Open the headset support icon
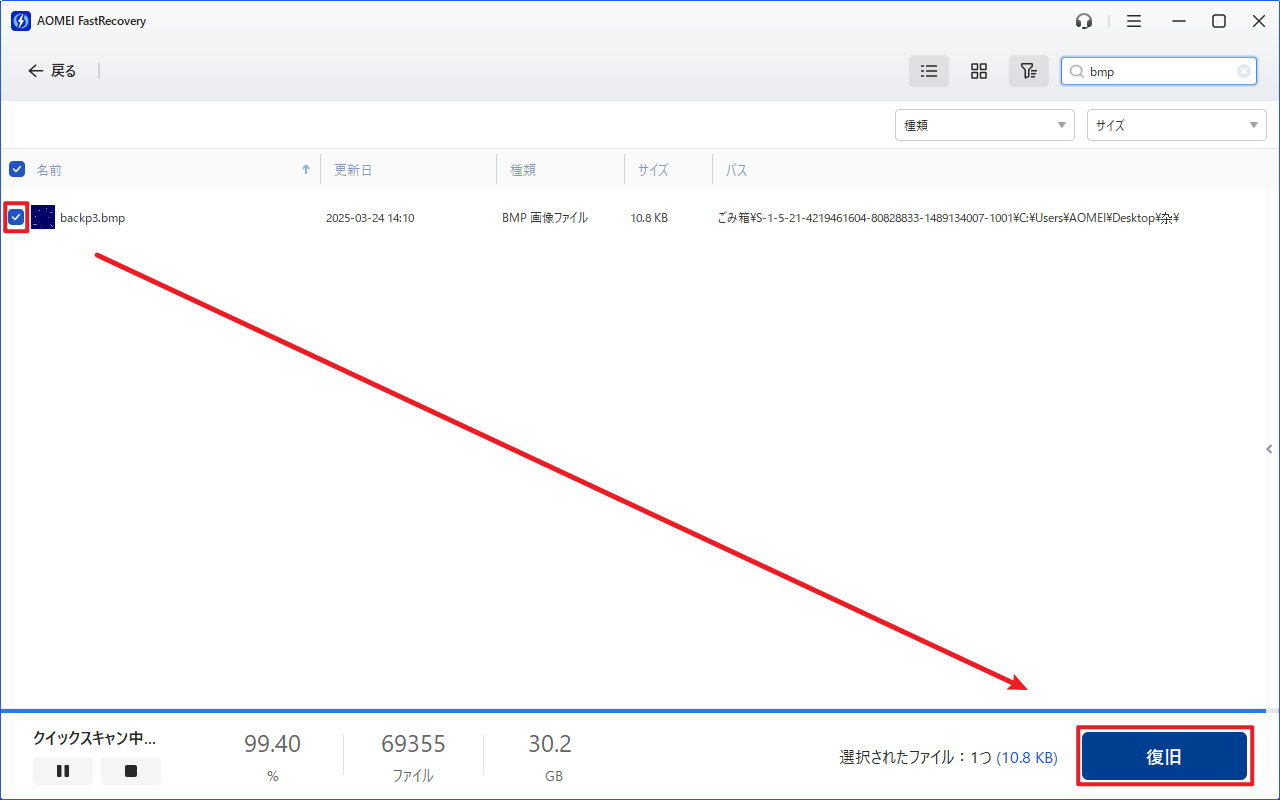 [x=1084, y=21]
